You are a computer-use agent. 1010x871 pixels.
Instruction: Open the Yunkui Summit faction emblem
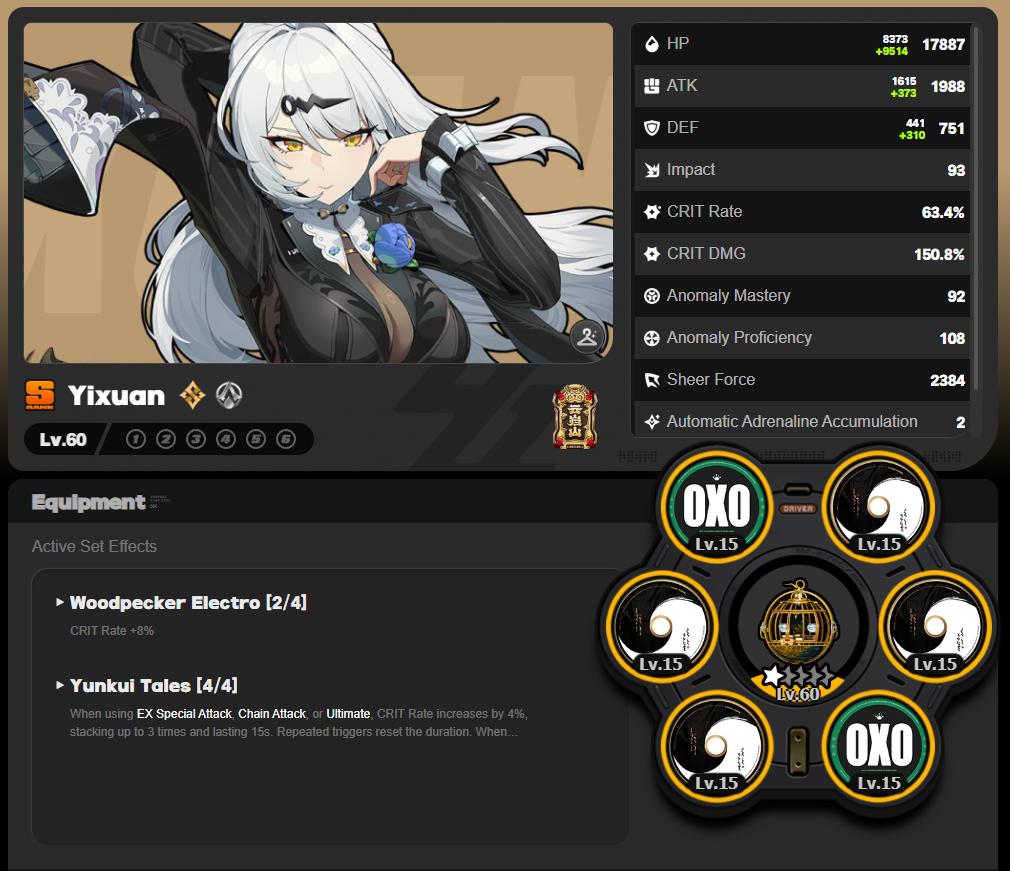click(575, 417)
